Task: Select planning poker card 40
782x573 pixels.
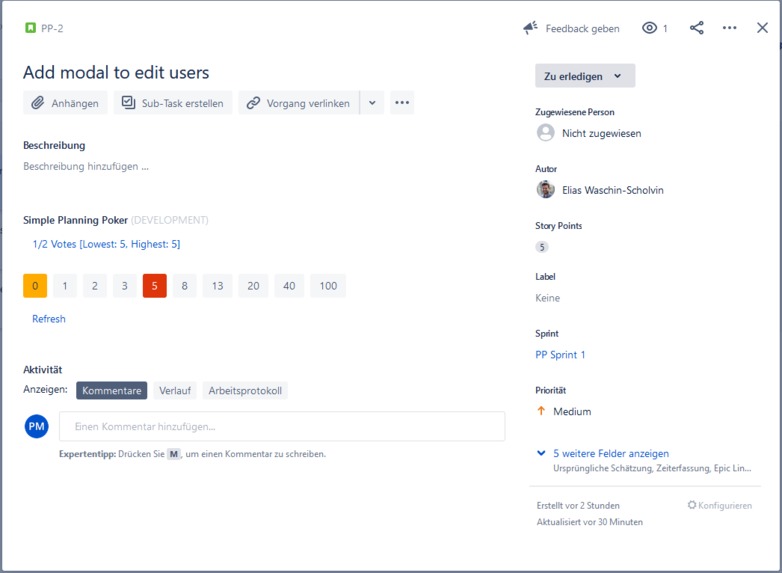Action: (289, 286)
